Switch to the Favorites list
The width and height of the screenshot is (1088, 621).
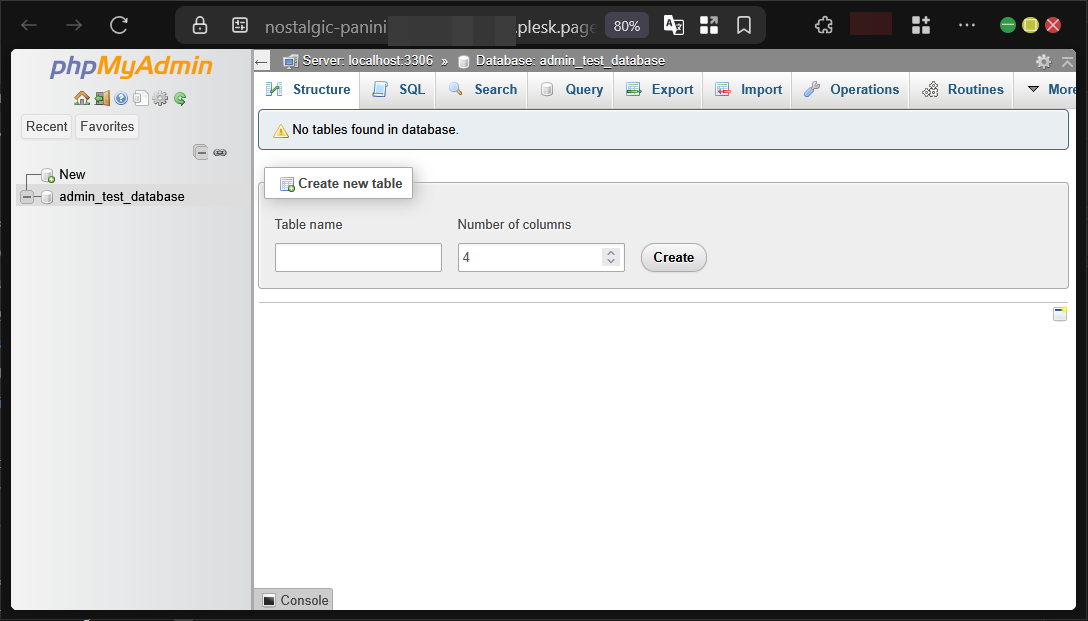pyautogui.click(x=106, y=127)
